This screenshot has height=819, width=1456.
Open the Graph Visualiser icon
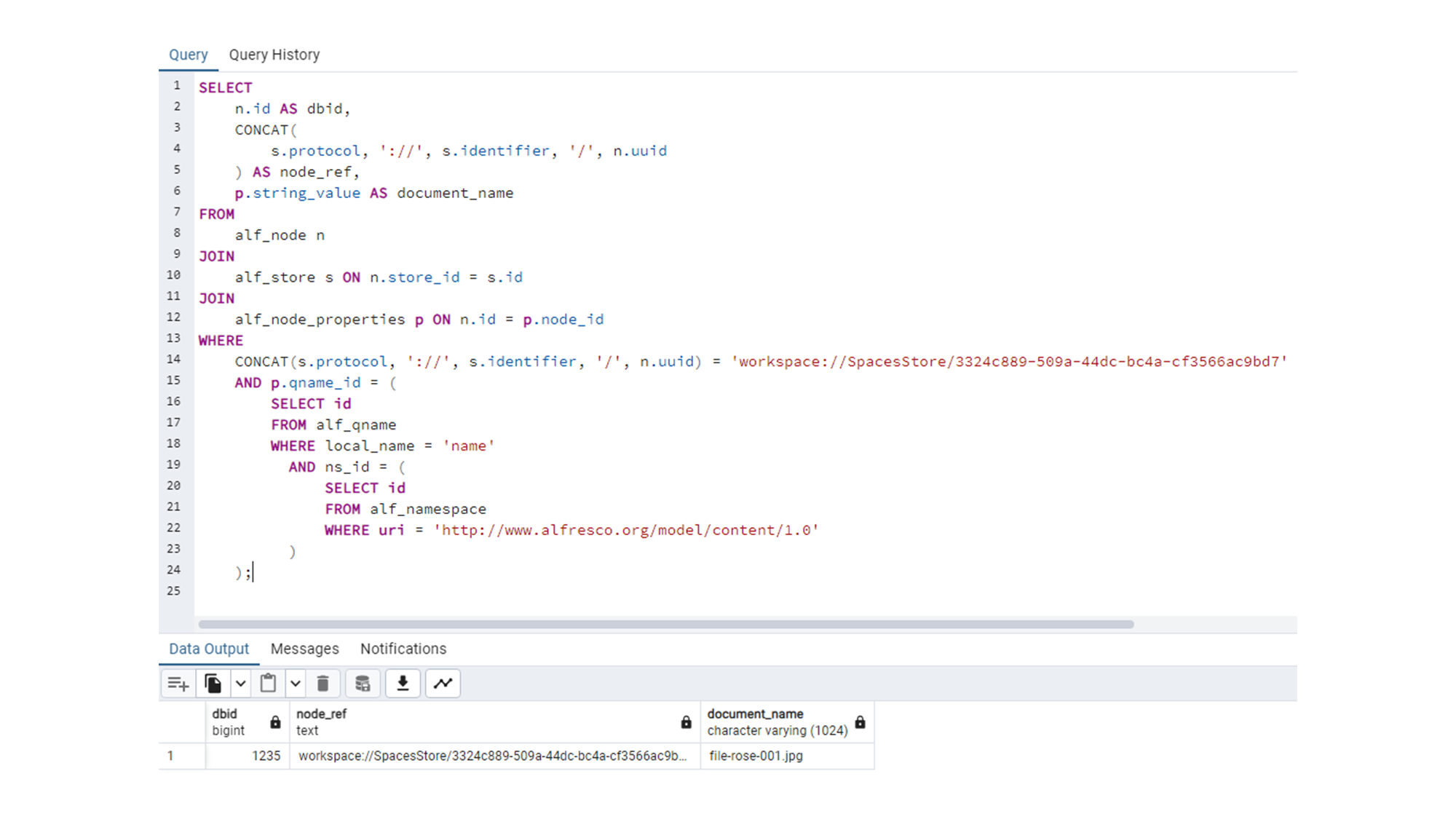(443, 684)
